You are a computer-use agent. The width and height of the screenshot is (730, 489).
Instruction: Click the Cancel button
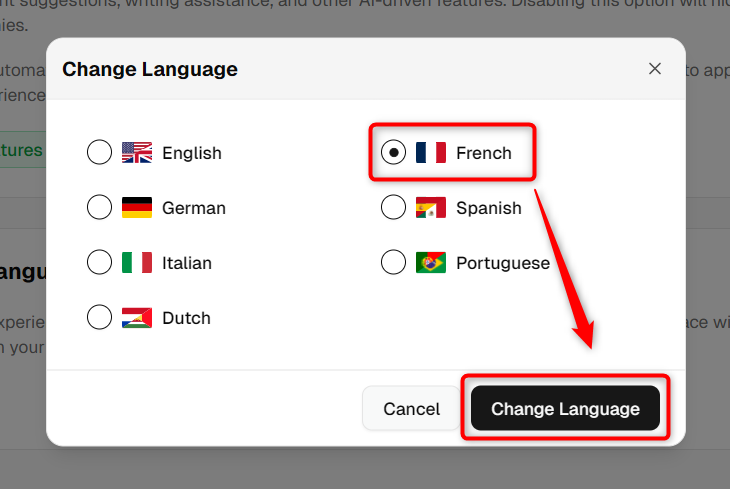[x=412, y=408]
